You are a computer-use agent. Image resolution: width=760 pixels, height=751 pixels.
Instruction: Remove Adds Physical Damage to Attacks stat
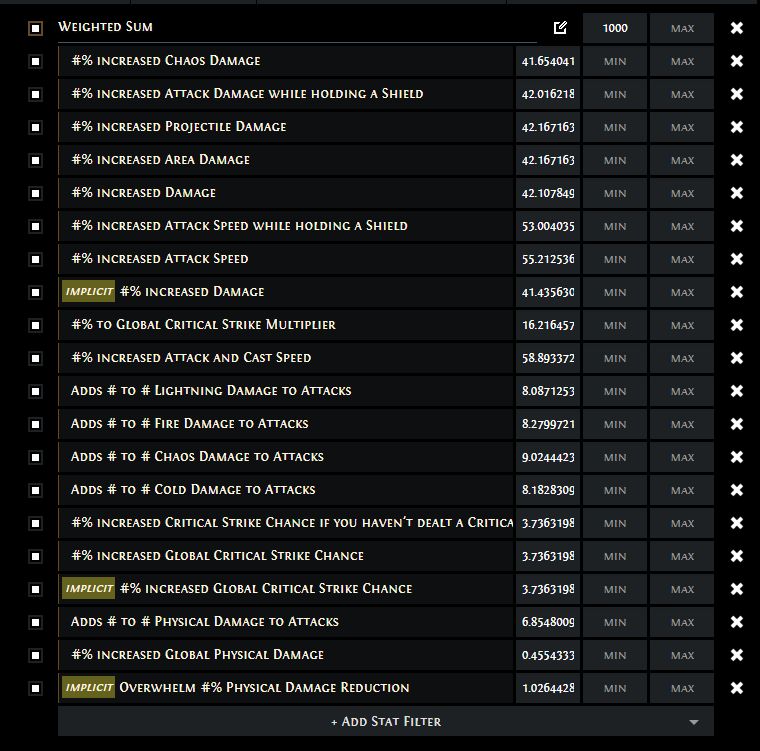737,622
